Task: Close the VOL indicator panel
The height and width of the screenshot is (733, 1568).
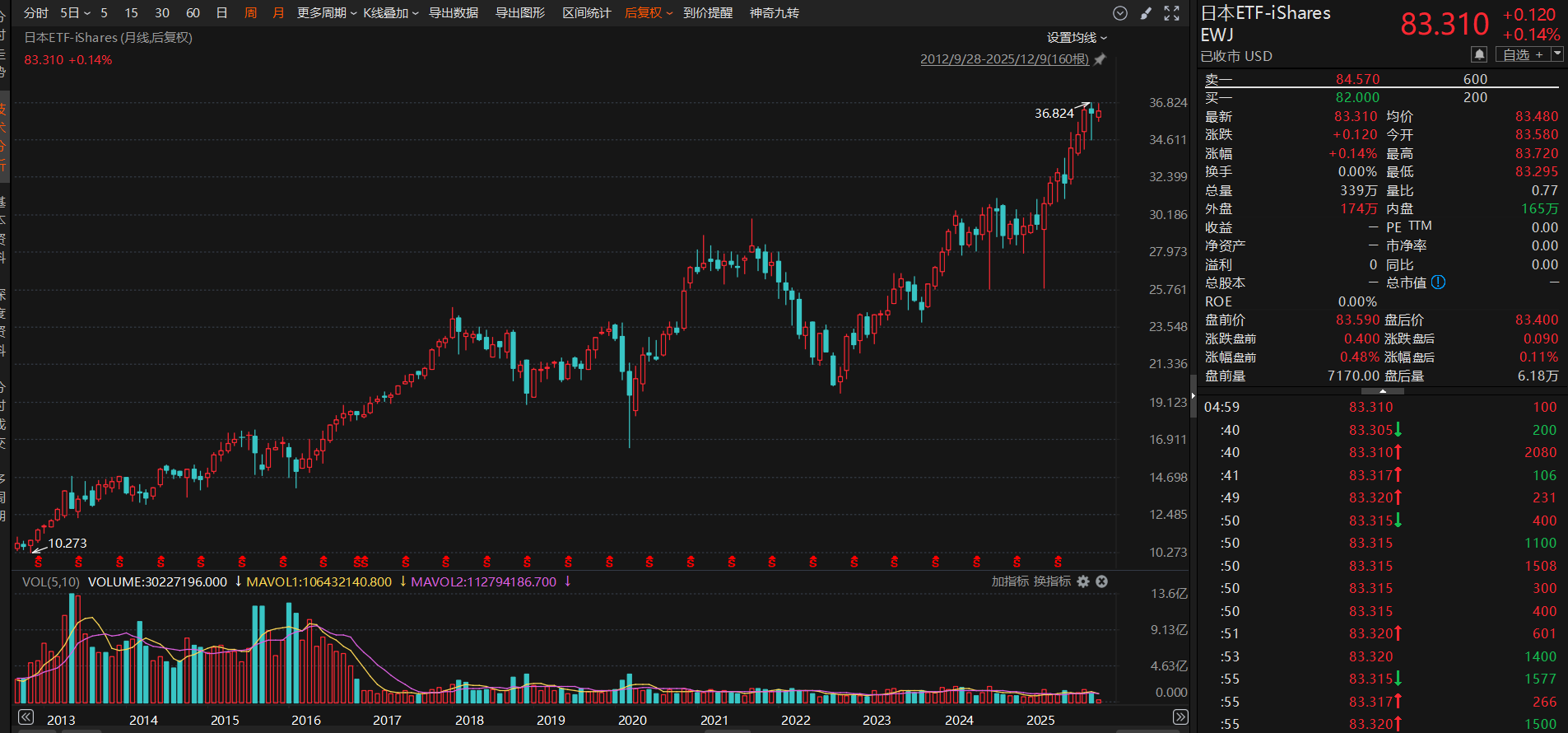Action: [x=1102, y=581]
